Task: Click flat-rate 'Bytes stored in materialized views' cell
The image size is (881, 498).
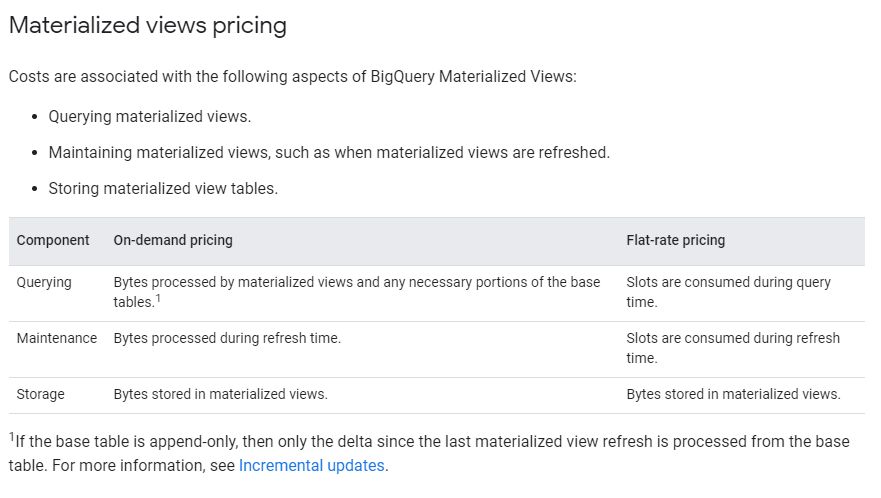Action: pyautogui.click(x=733, y=394)
